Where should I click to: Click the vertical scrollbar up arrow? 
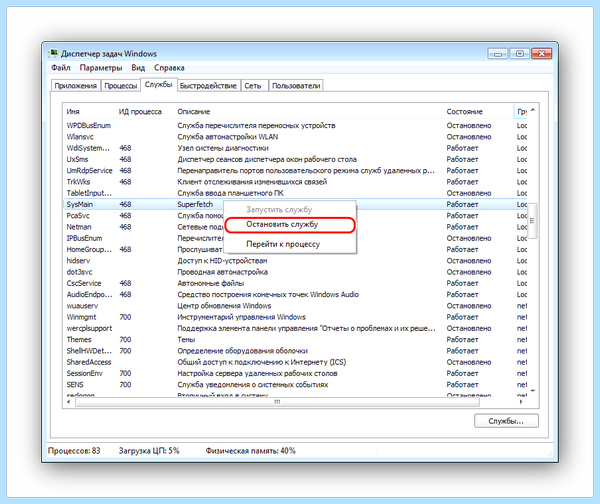coord(533,111)
